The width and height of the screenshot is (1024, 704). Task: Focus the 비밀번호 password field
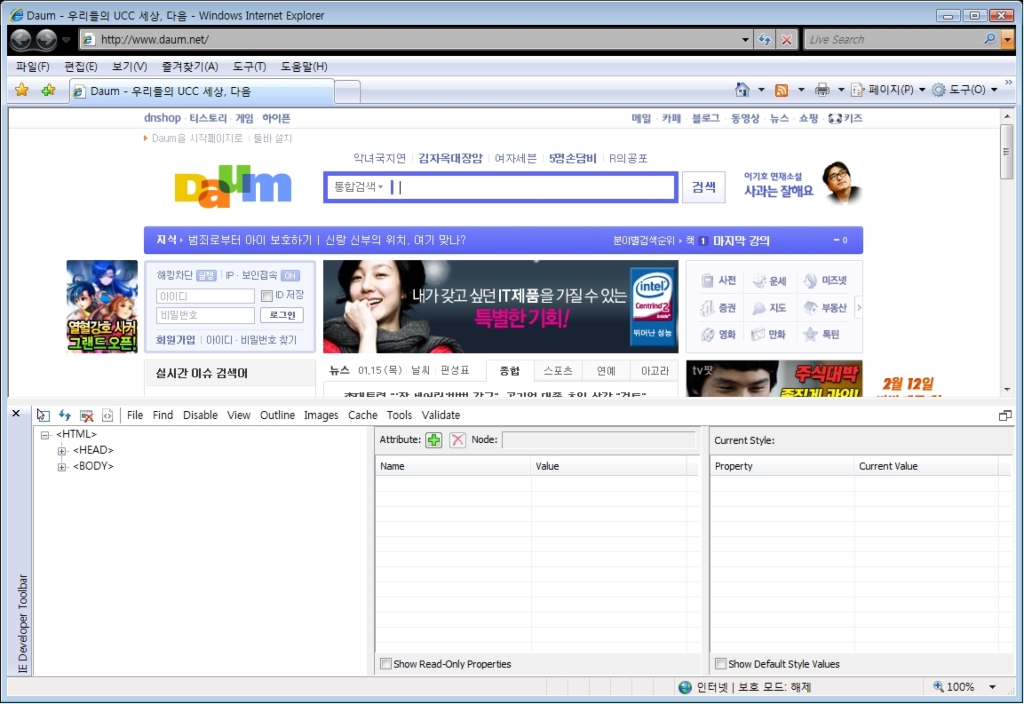point(205,315)
